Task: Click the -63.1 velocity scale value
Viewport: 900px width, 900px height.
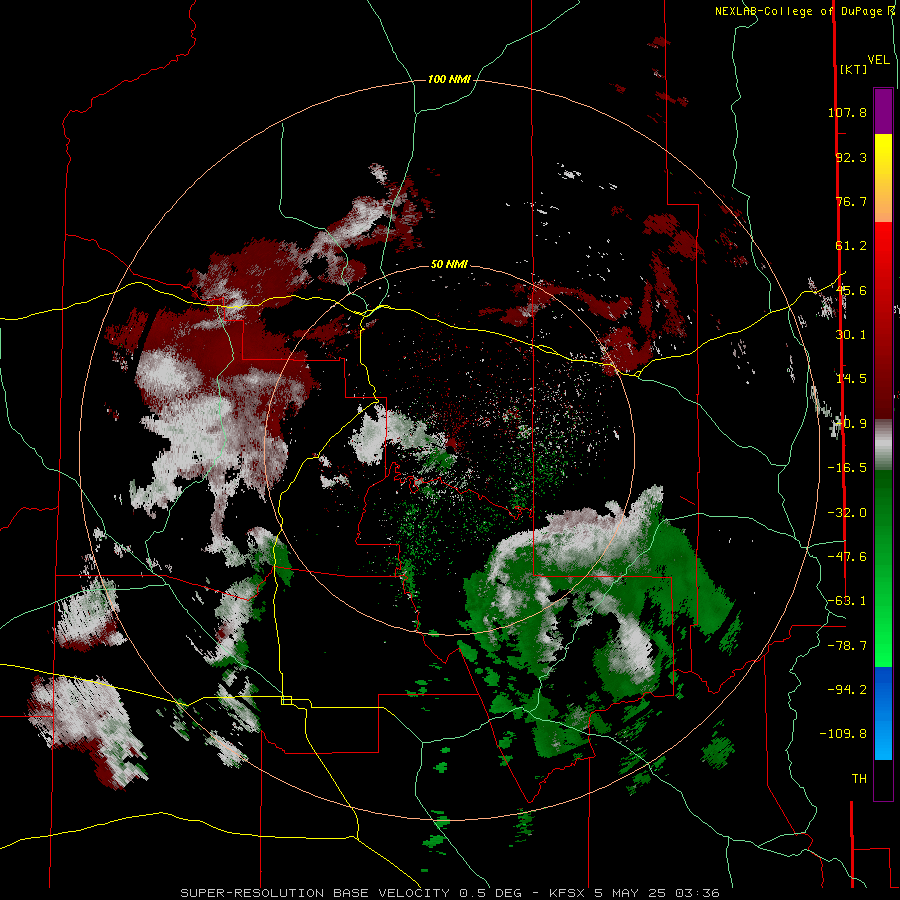Action: (847, 601)
